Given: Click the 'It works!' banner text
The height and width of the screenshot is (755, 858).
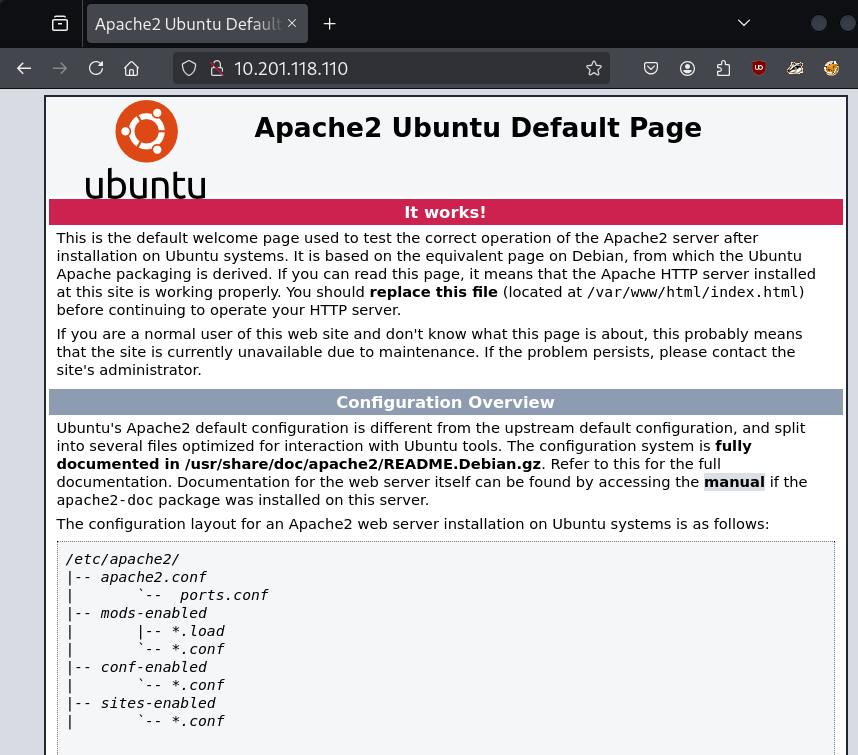Looking at the screenshot, I should pos(445,212).
